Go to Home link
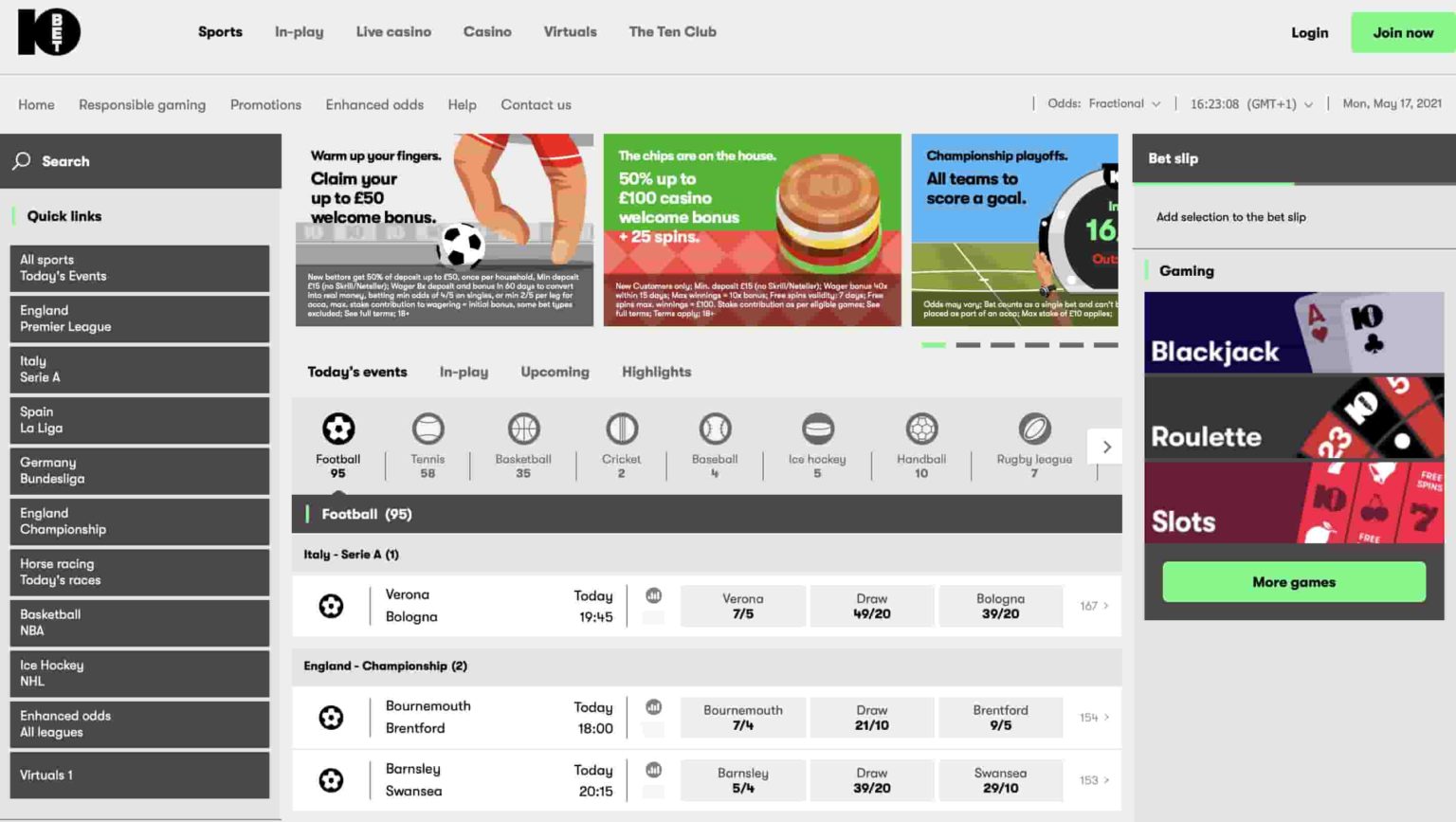 pos(36,105)
